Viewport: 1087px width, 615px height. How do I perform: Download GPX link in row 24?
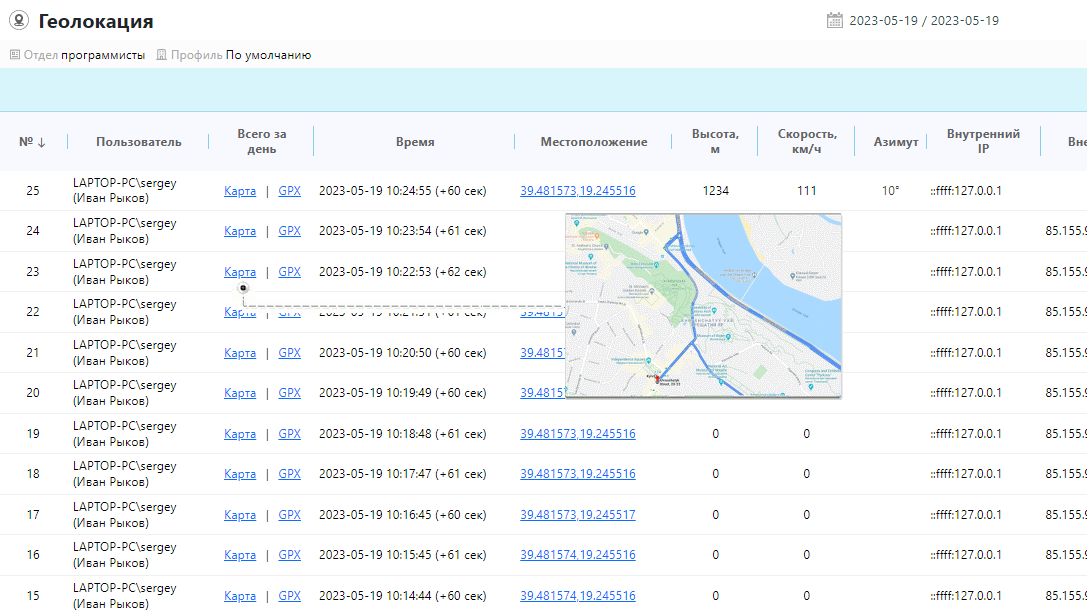click(289, 231)
